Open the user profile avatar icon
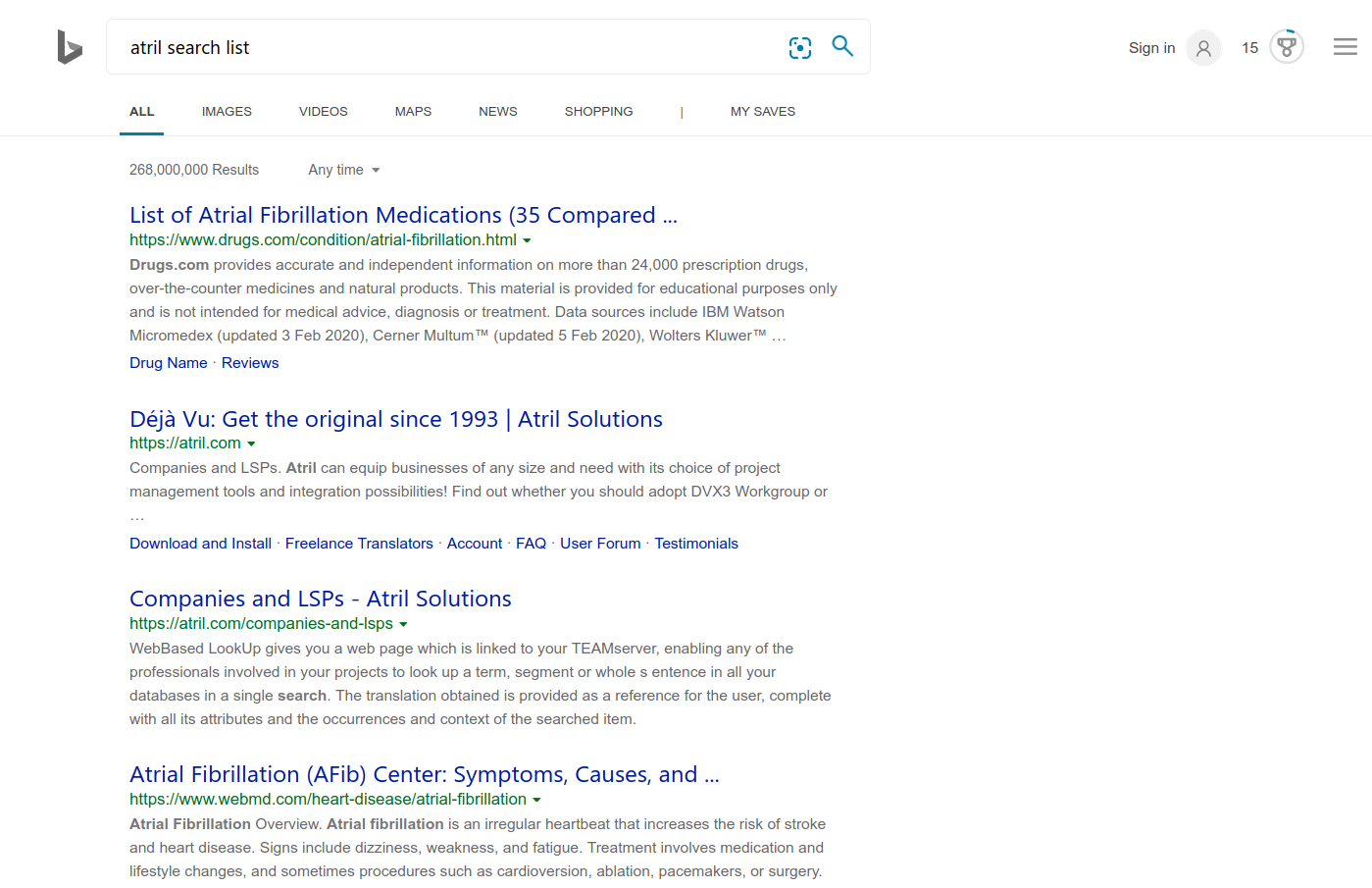1372x888 pixels. tap(1203, 48)
